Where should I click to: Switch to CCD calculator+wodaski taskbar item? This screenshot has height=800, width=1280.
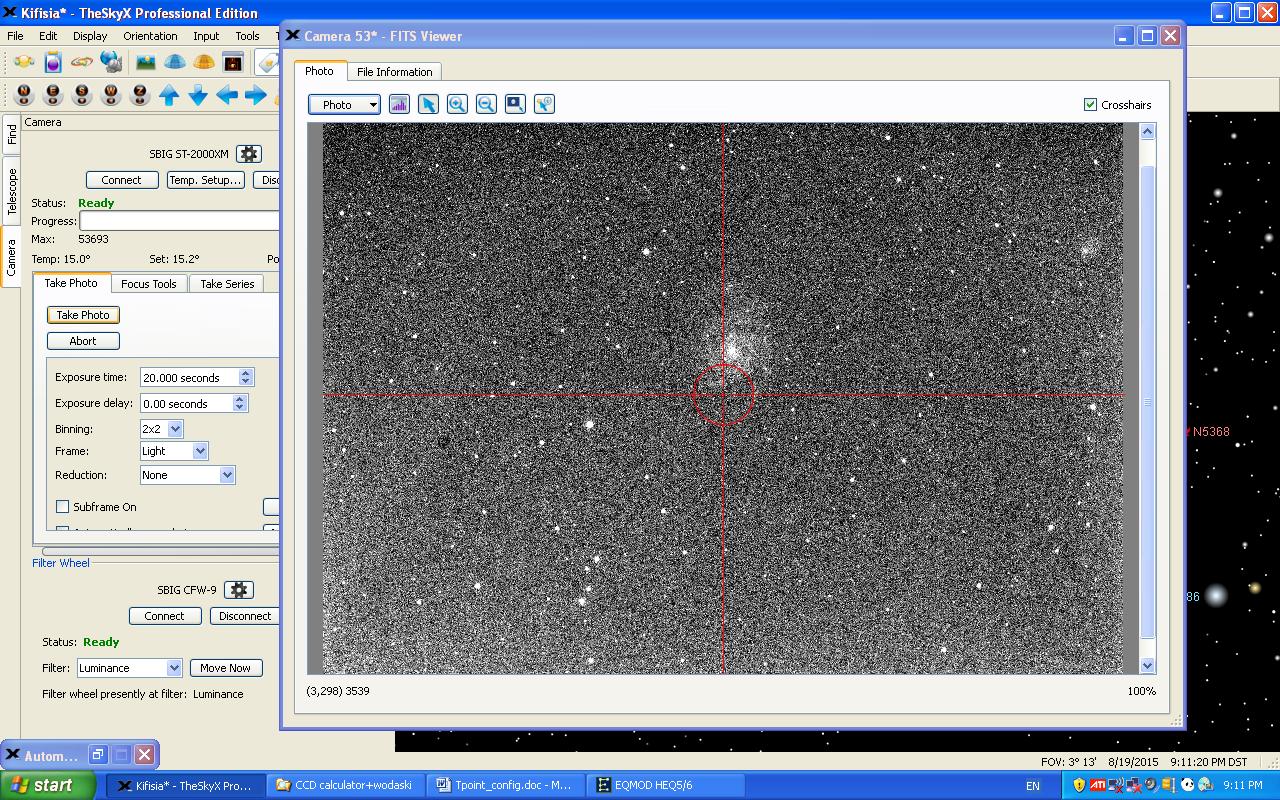tap(347, 785)
